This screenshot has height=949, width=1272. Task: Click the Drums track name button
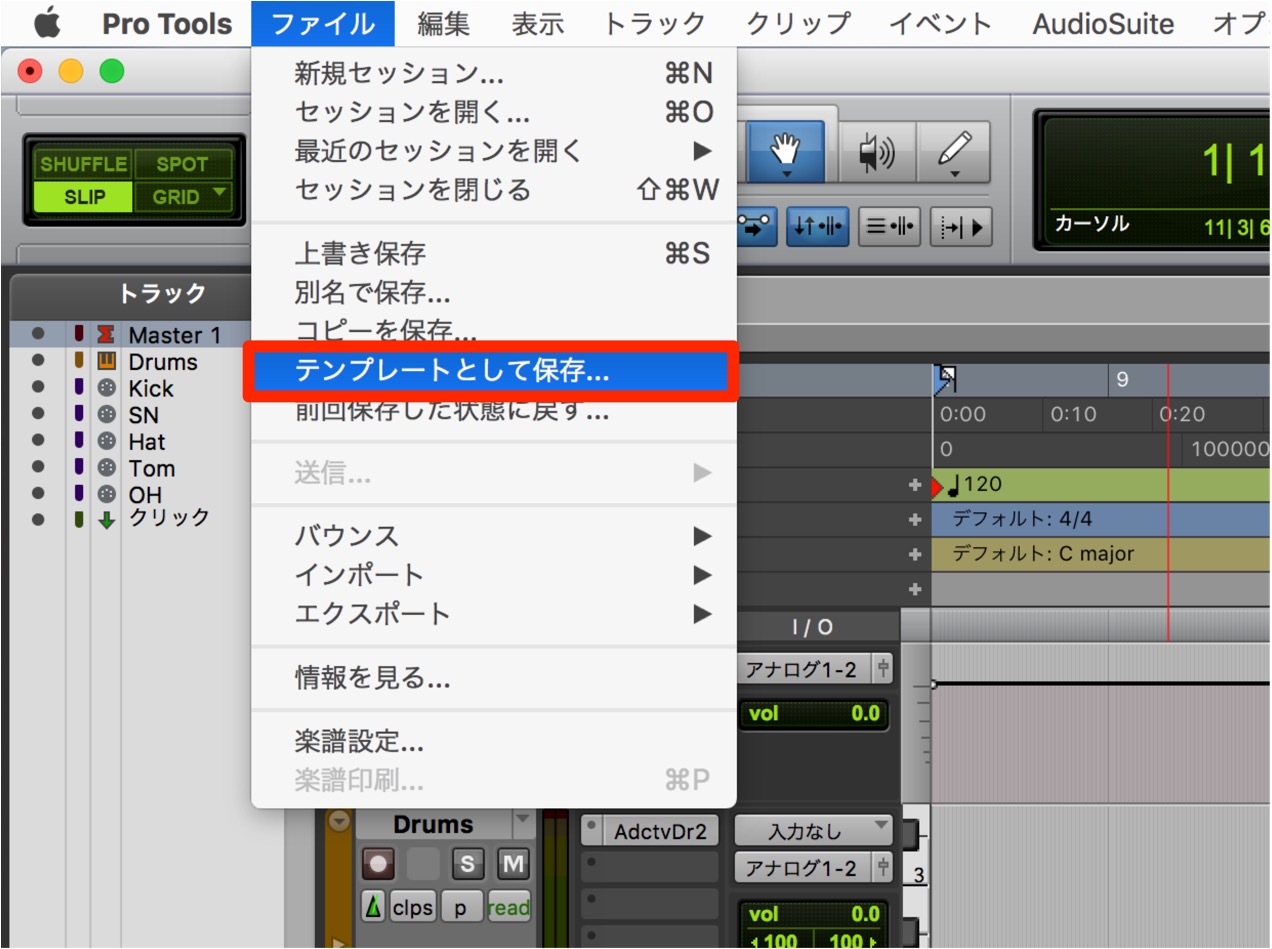(x=433, y=825)
